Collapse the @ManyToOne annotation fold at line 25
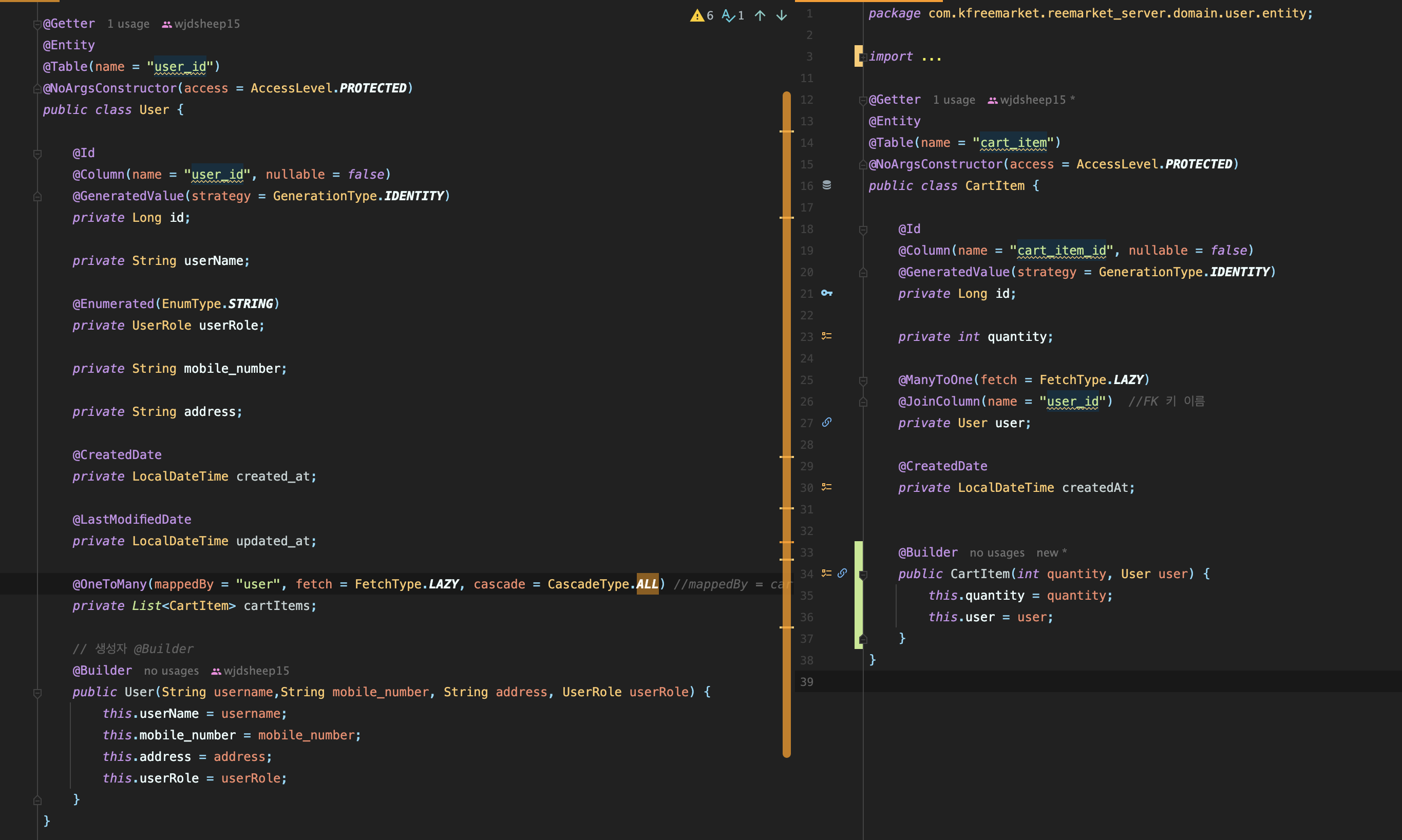 click(x=863, y=381)
